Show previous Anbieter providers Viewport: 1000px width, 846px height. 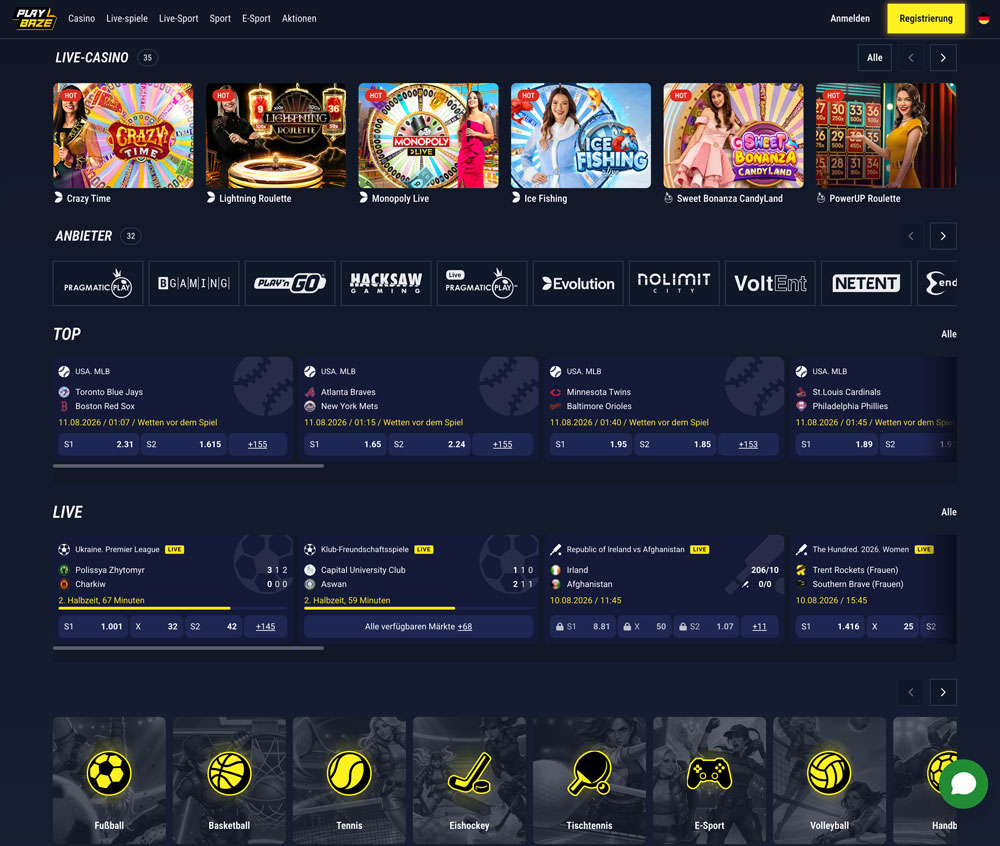pos(911,236)
